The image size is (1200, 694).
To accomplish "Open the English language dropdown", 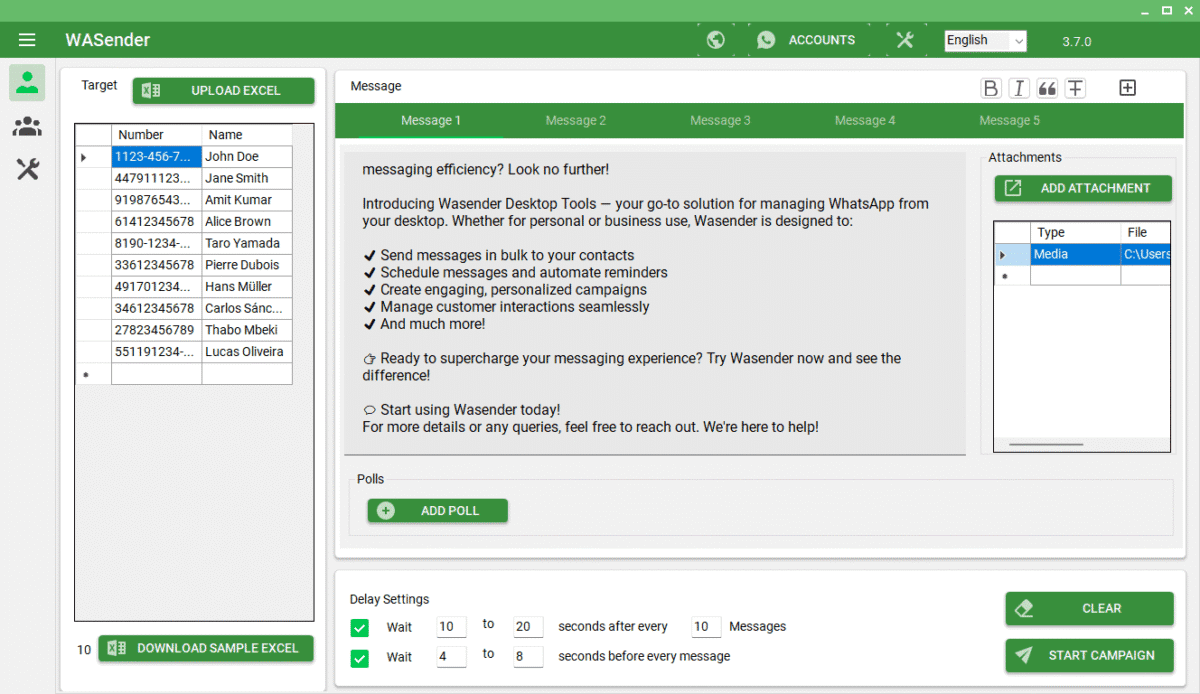I will pos(984,40).
